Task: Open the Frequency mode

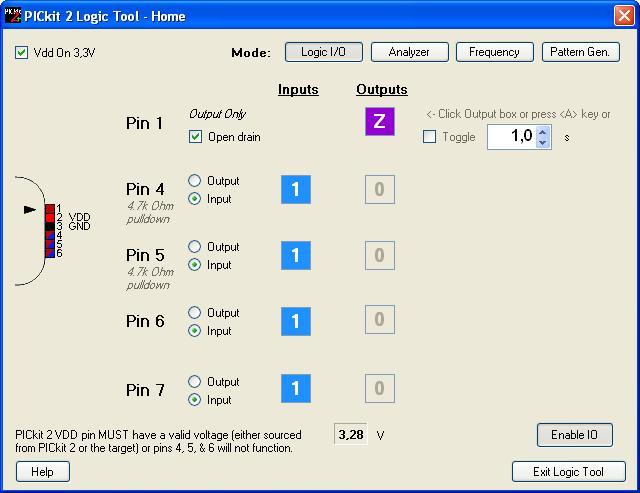Action: pyautogui.click(x=495, y=52)
